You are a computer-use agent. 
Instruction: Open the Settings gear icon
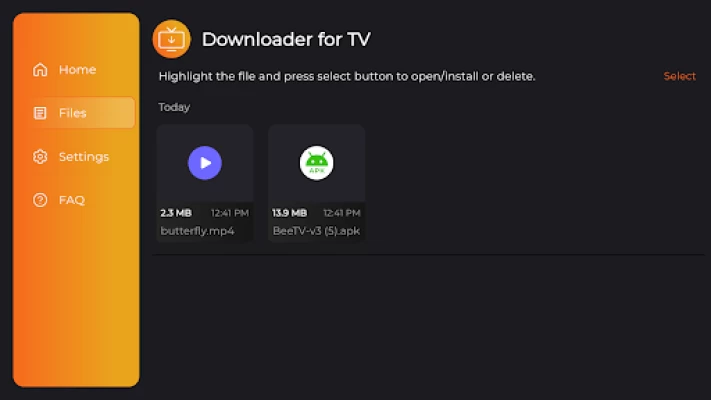click(x=40, y=156)
